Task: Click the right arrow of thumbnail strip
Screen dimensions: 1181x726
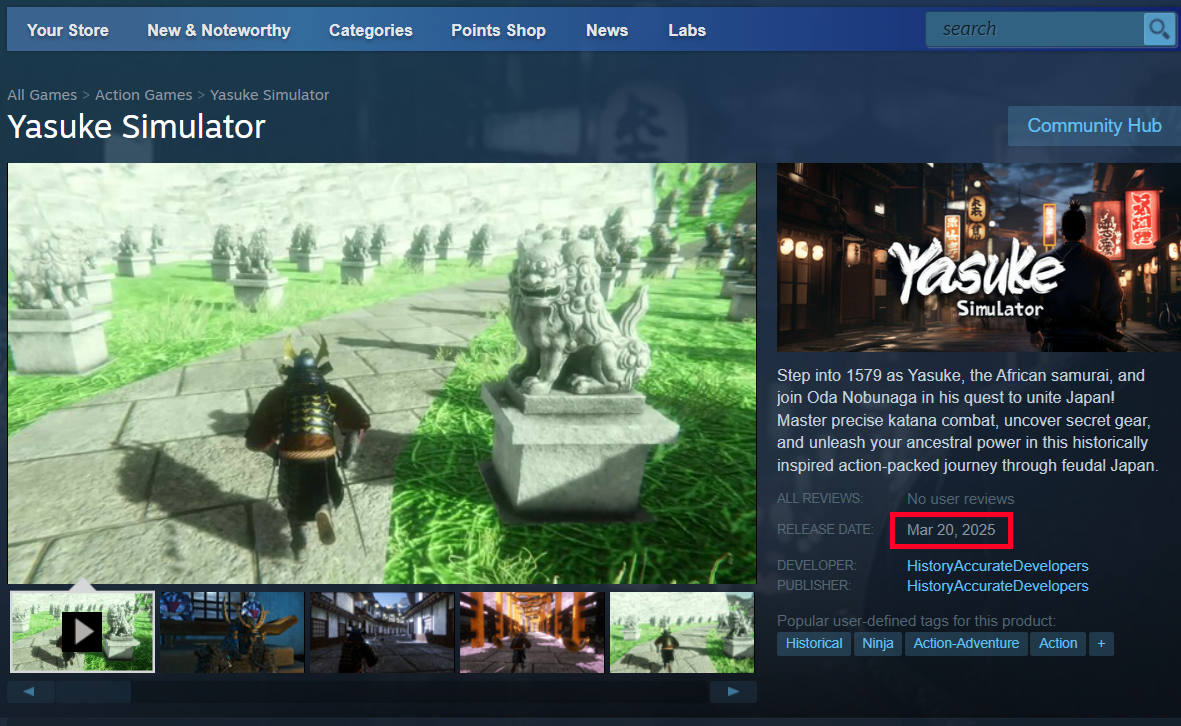Action: pos(733,691)
